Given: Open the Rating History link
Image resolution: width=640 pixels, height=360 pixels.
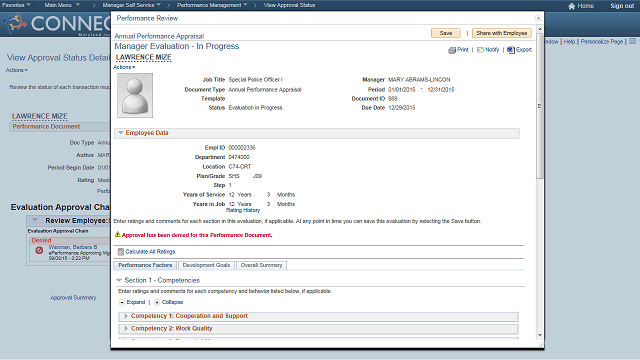Looking at the screenshot, I should 243,210.
